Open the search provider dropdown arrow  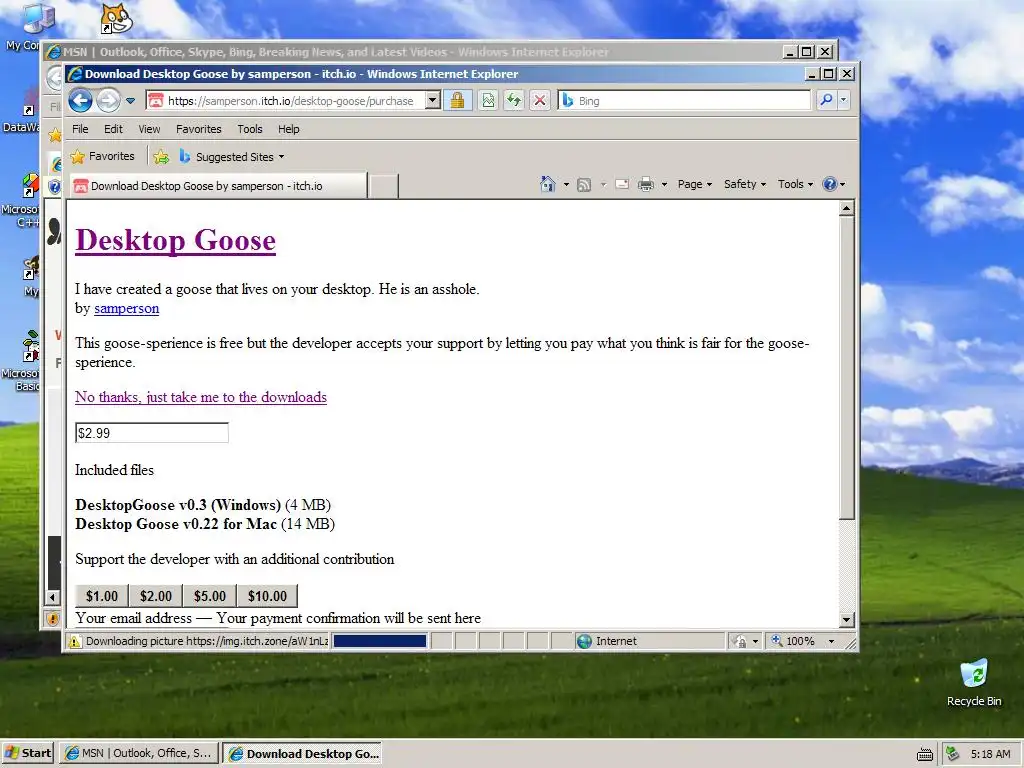[x=843, y=101]
